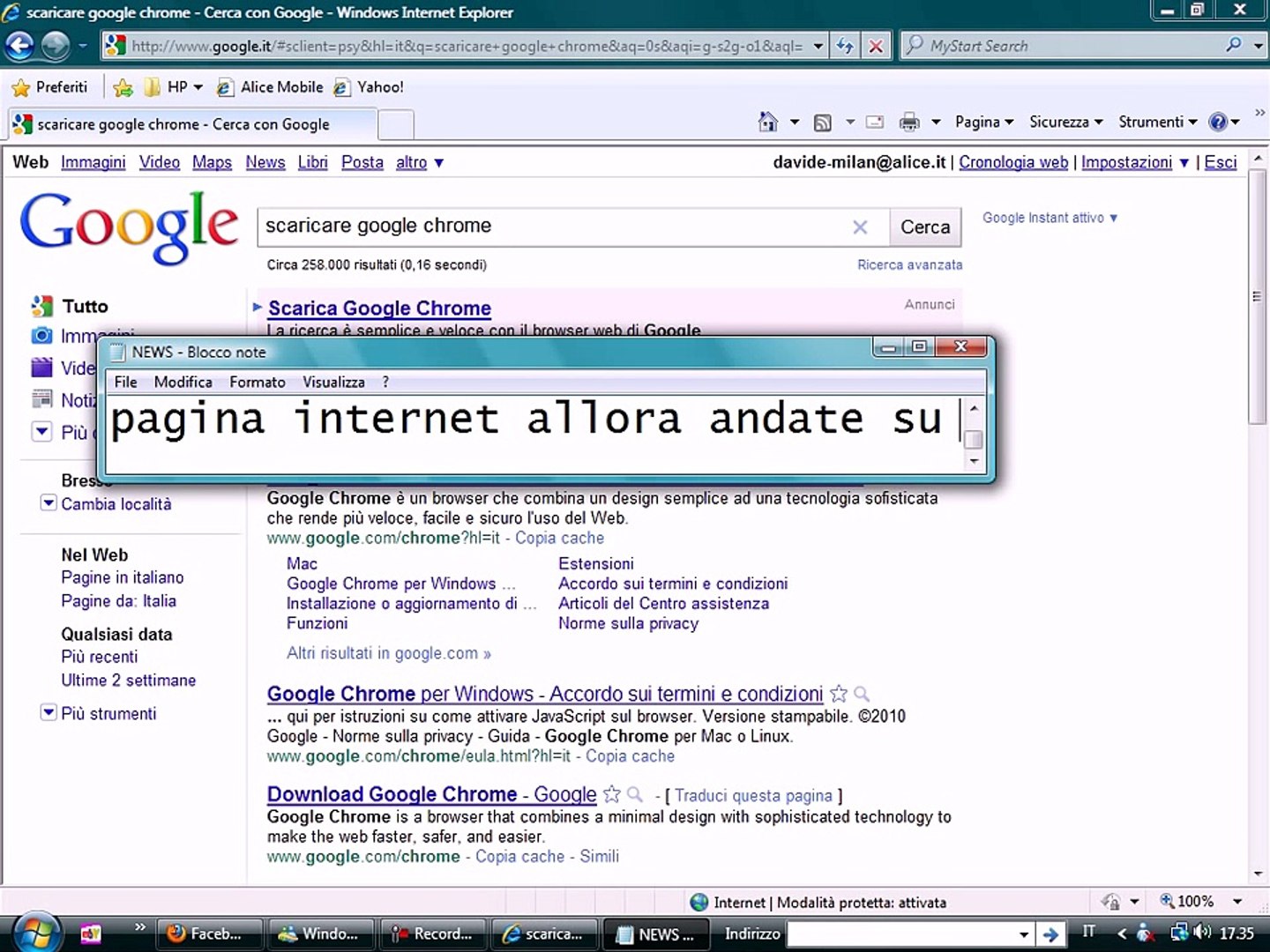Click the Cerca search button

pyautogui.click(x=925, y=227)
